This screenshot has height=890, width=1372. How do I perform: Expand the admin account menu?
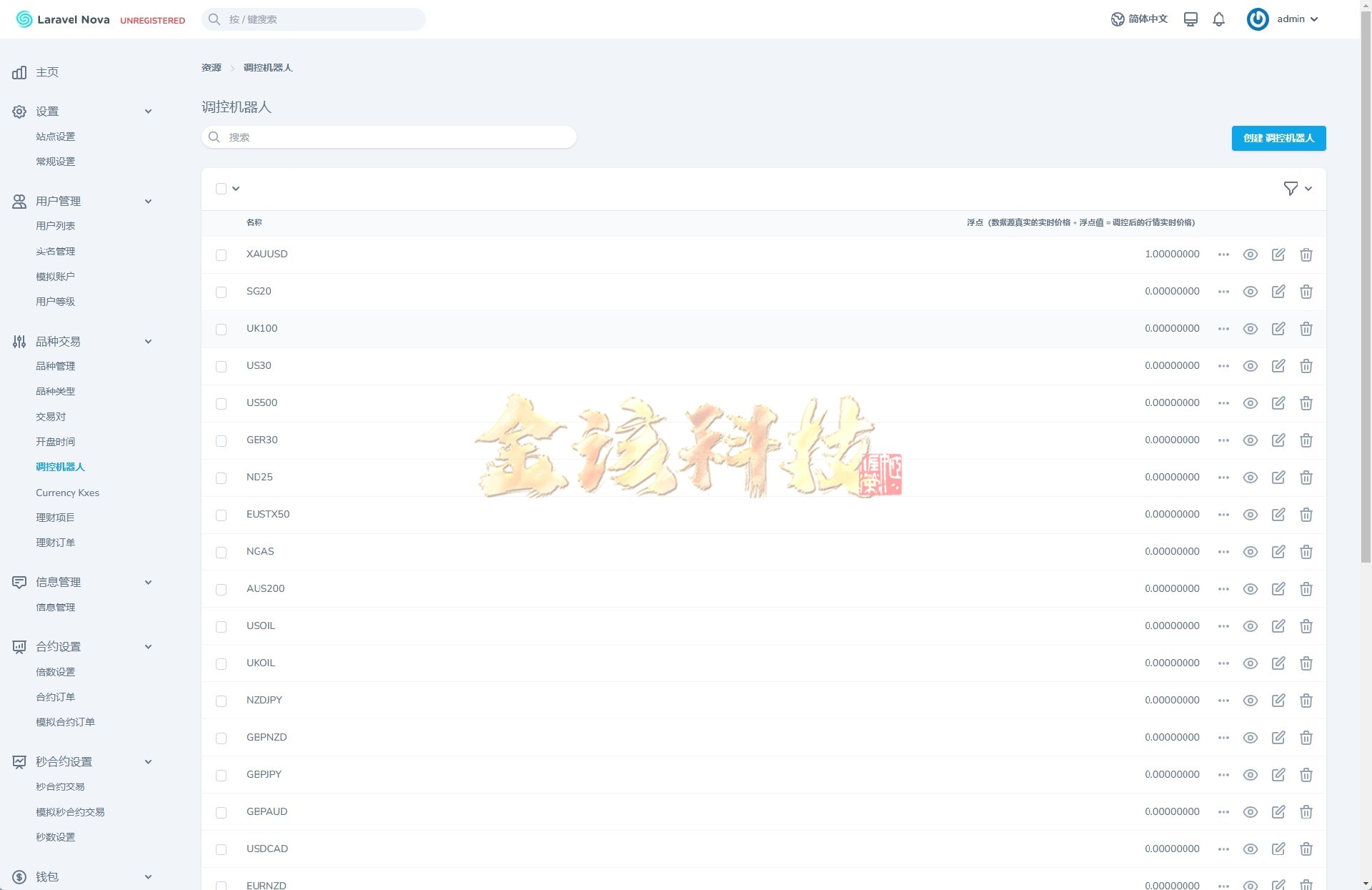pos(1293,19)
